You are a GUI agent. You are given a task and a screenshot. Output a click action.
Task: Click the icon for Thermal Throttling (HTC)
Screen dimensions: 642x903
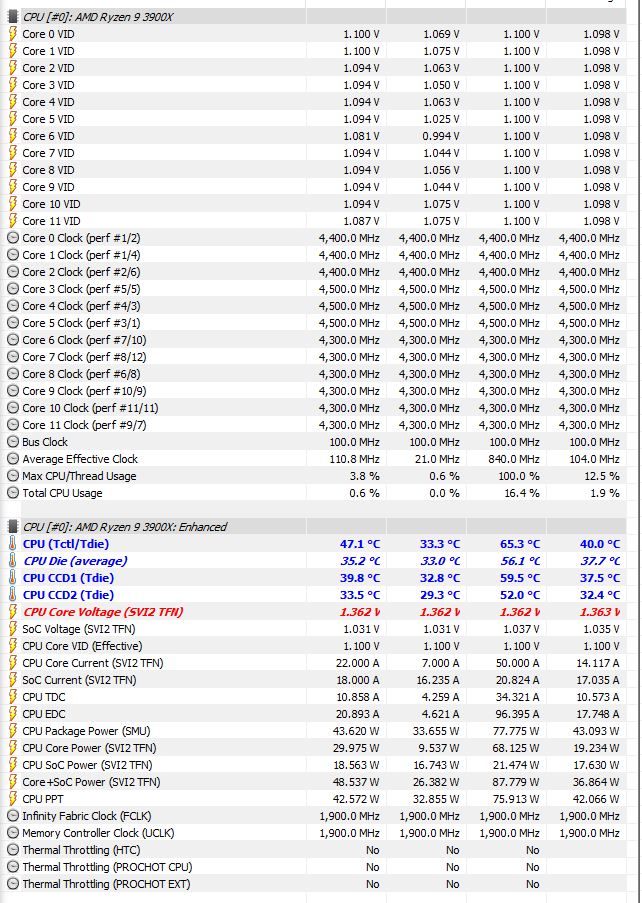[x=13, y=849]
